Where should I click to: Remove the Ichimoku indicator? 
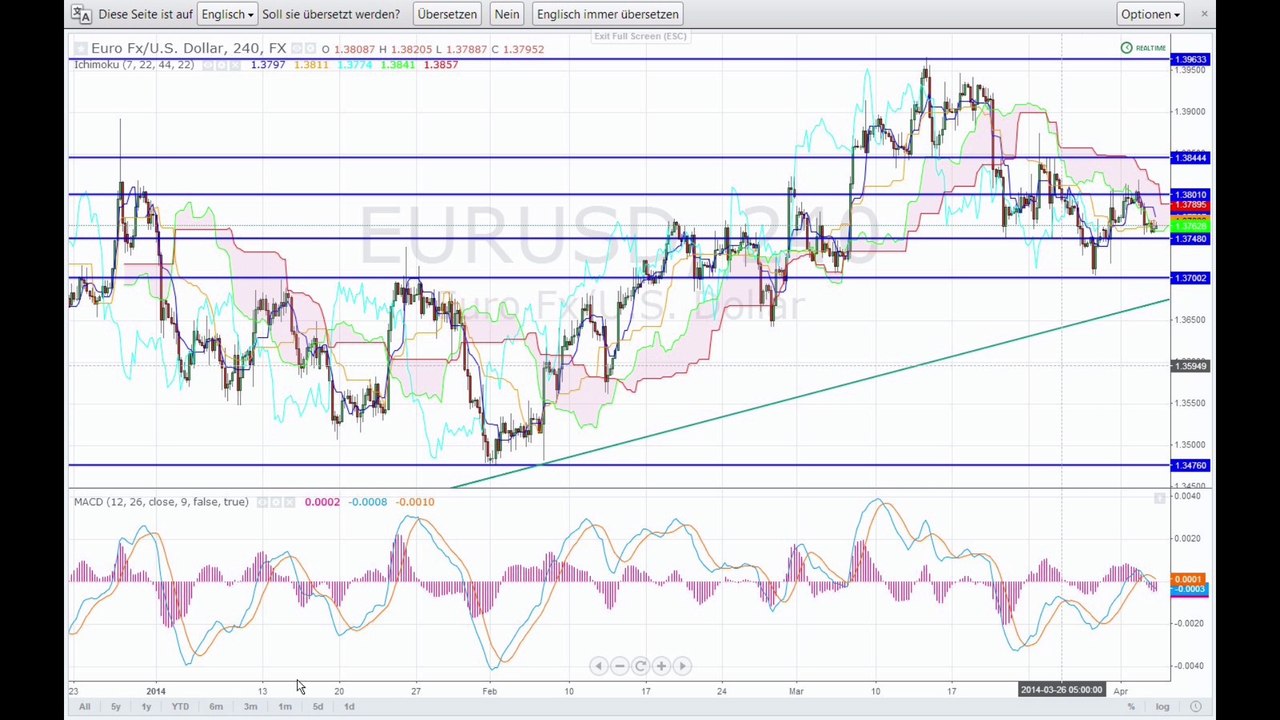(236, 65)
